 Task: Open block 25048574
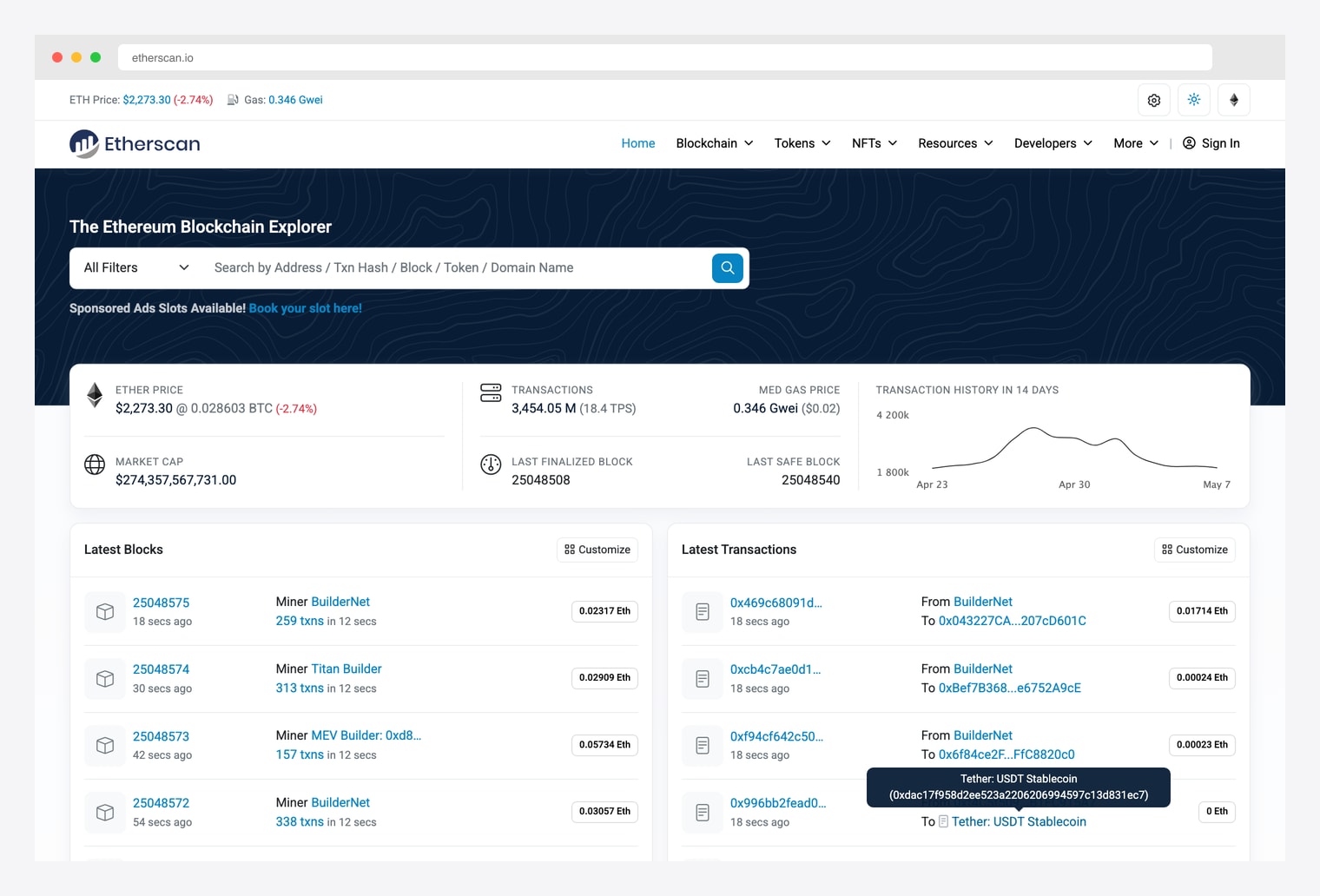tap(162, 669)
